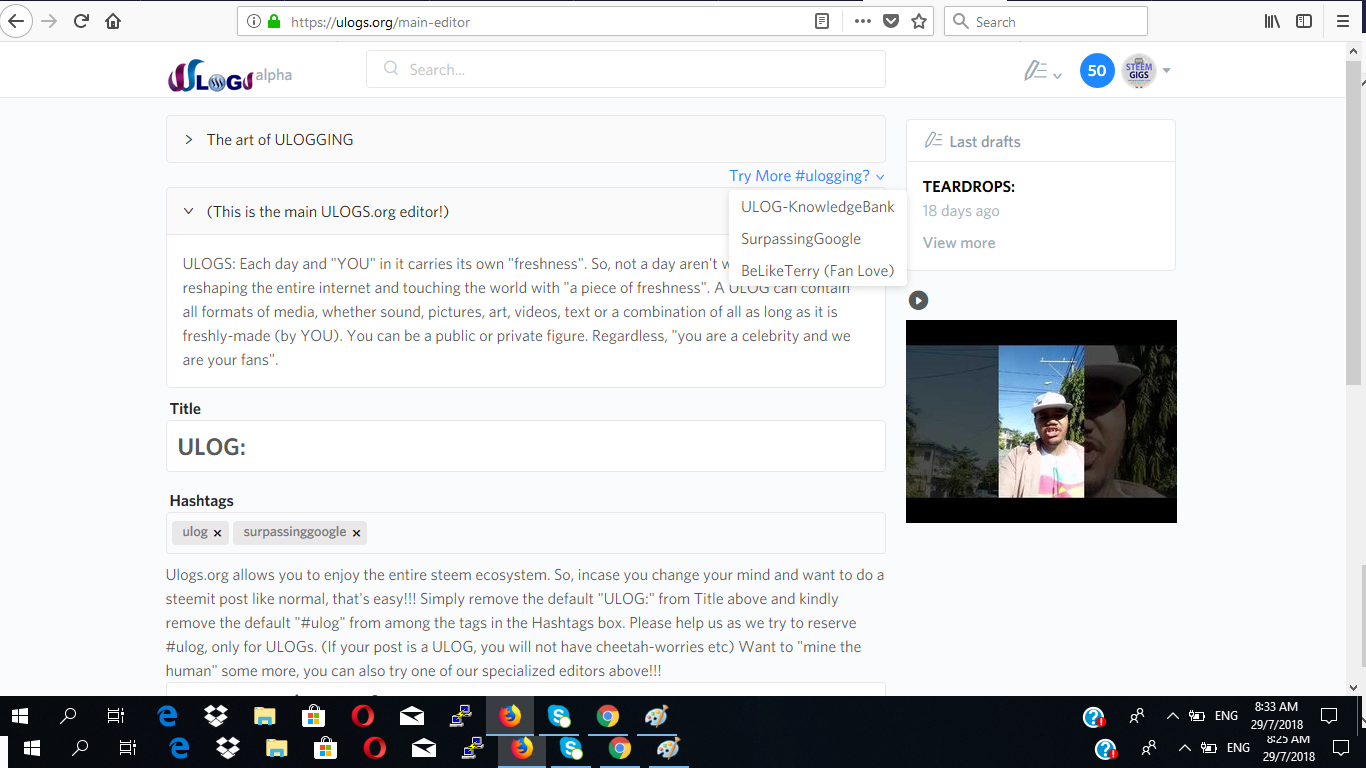Screen dimensions: 1366x768
Task: Open the TEARDROPS: draft
Action: pos(969,187)
